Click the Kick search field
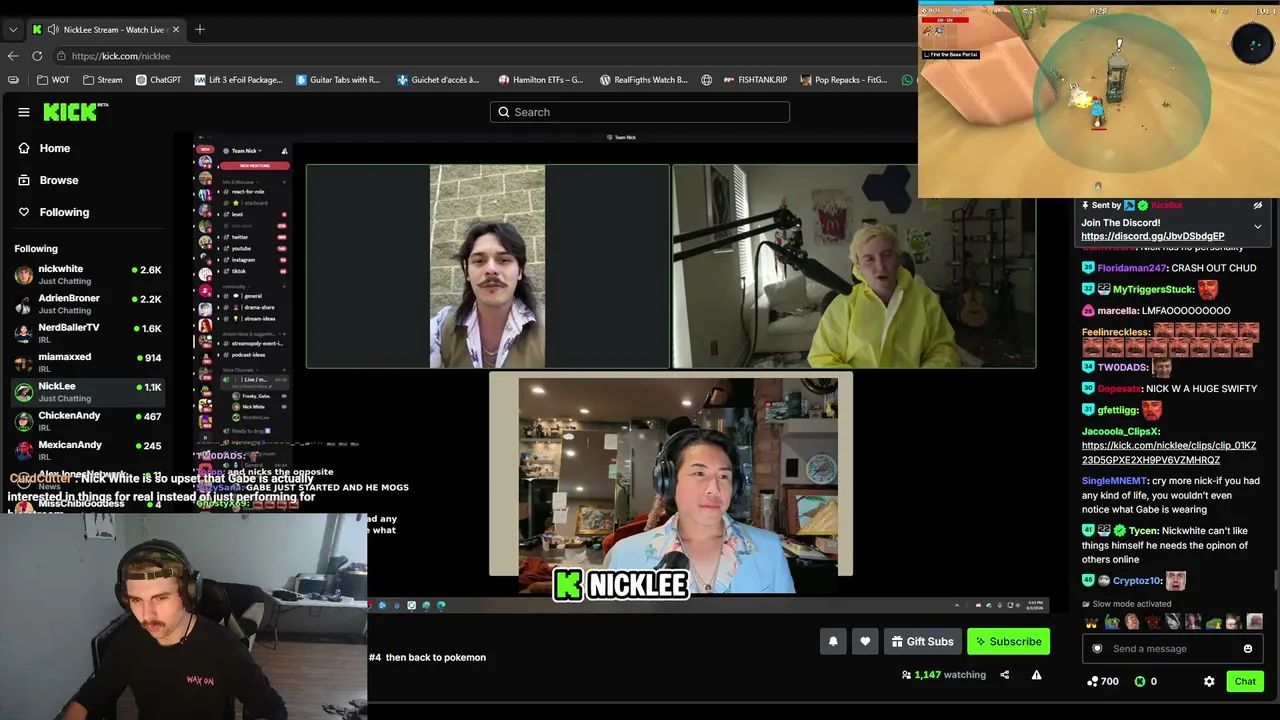 pos(640,112)
